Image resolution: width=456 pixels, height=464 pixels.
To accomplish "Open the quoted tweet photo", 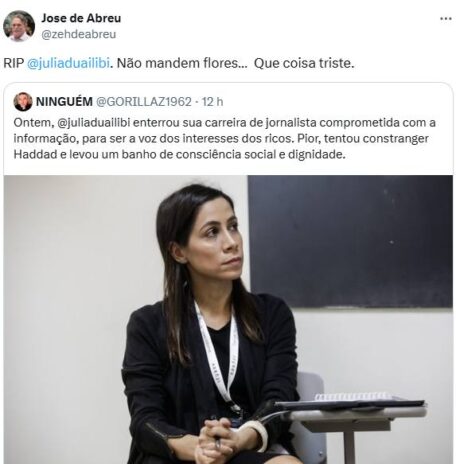I will coord(228,319).
